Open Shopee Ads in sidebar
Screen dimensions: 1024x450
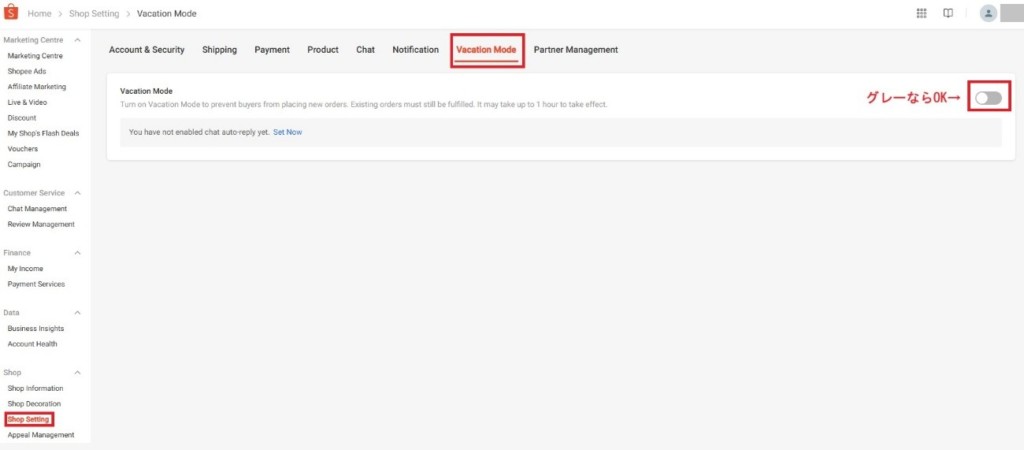click(28, 71)
